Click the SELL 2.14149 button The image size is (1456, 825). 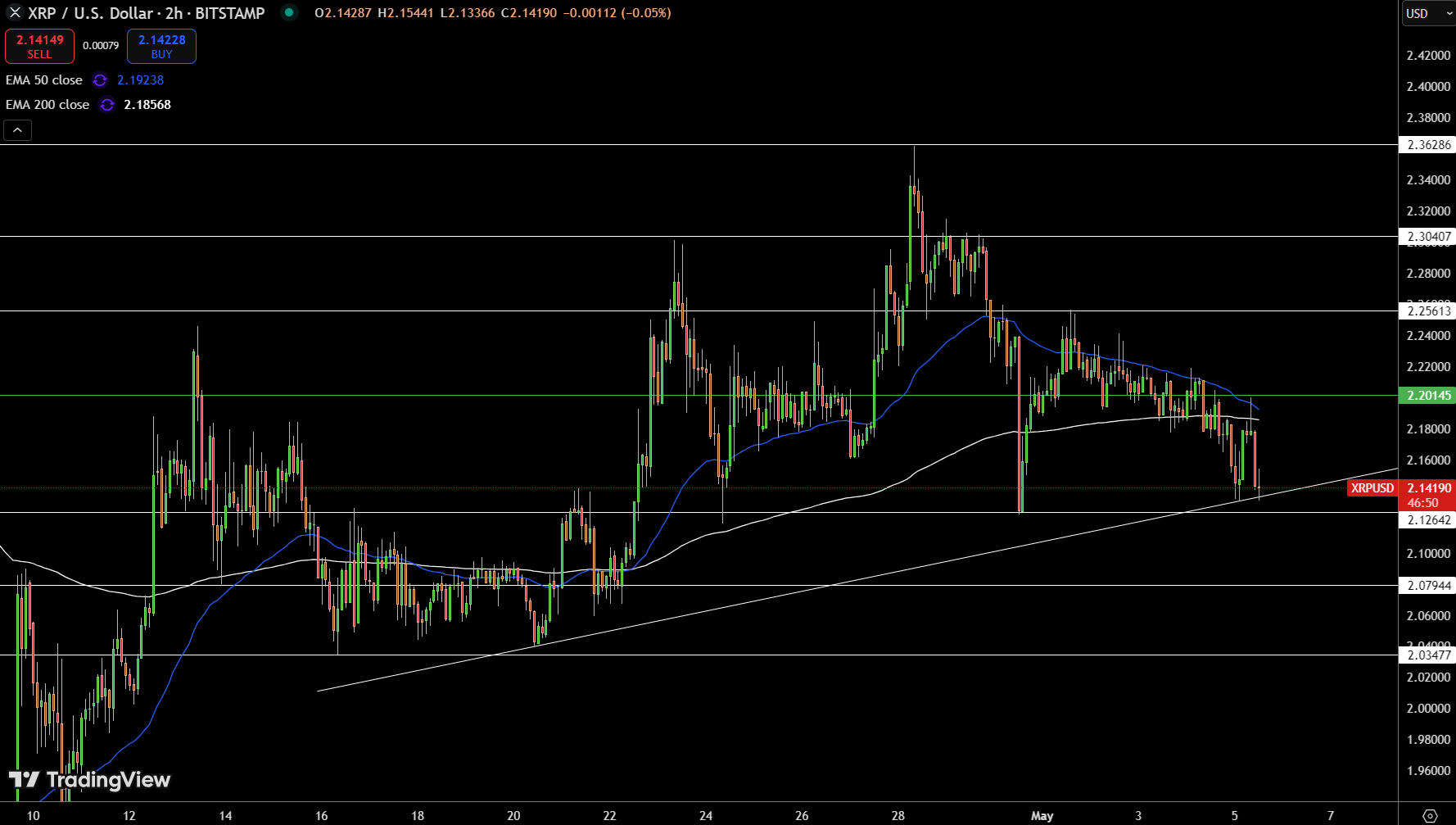click(x=39, y=46)
